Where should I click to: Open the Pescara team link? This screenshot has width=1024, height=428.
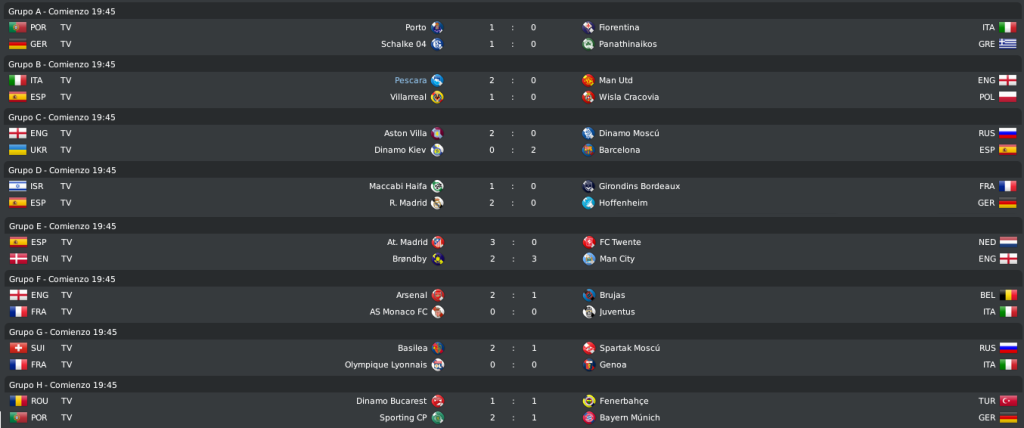(x=410, y=80)
